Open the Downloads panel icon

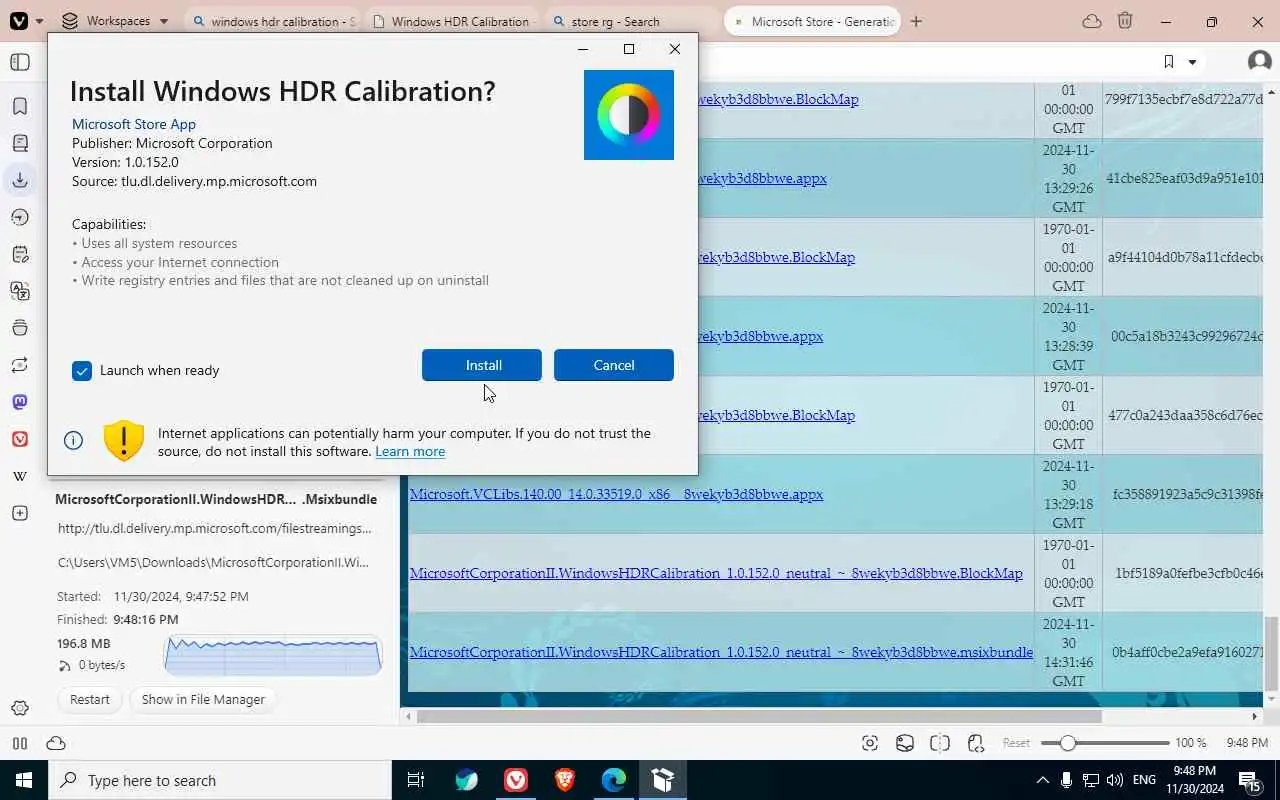20,180
